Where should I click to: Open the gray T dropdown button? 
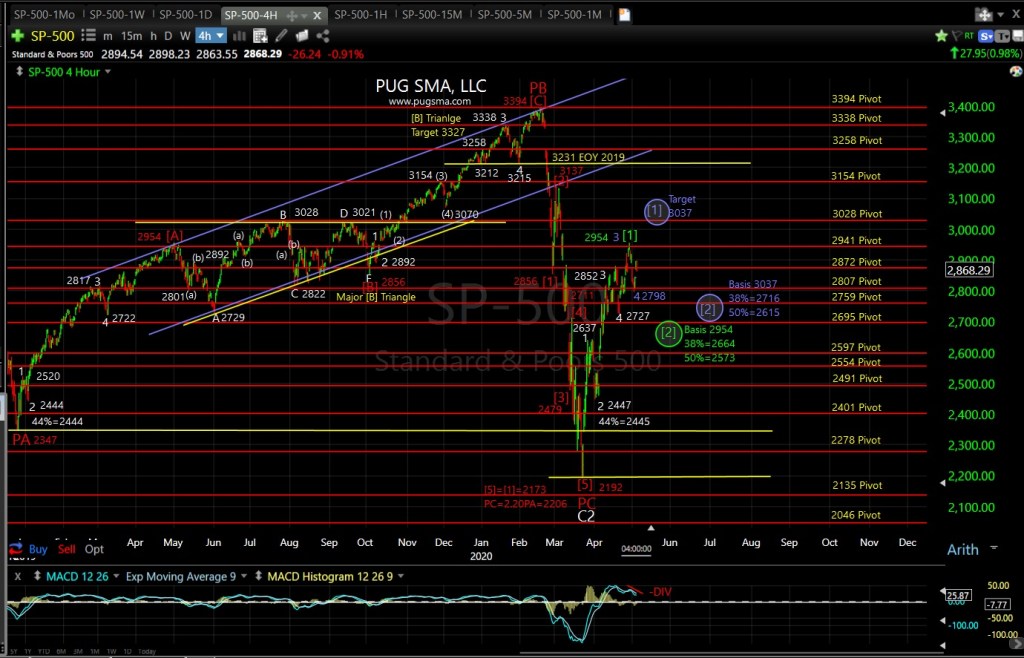tap(1002, 36)
